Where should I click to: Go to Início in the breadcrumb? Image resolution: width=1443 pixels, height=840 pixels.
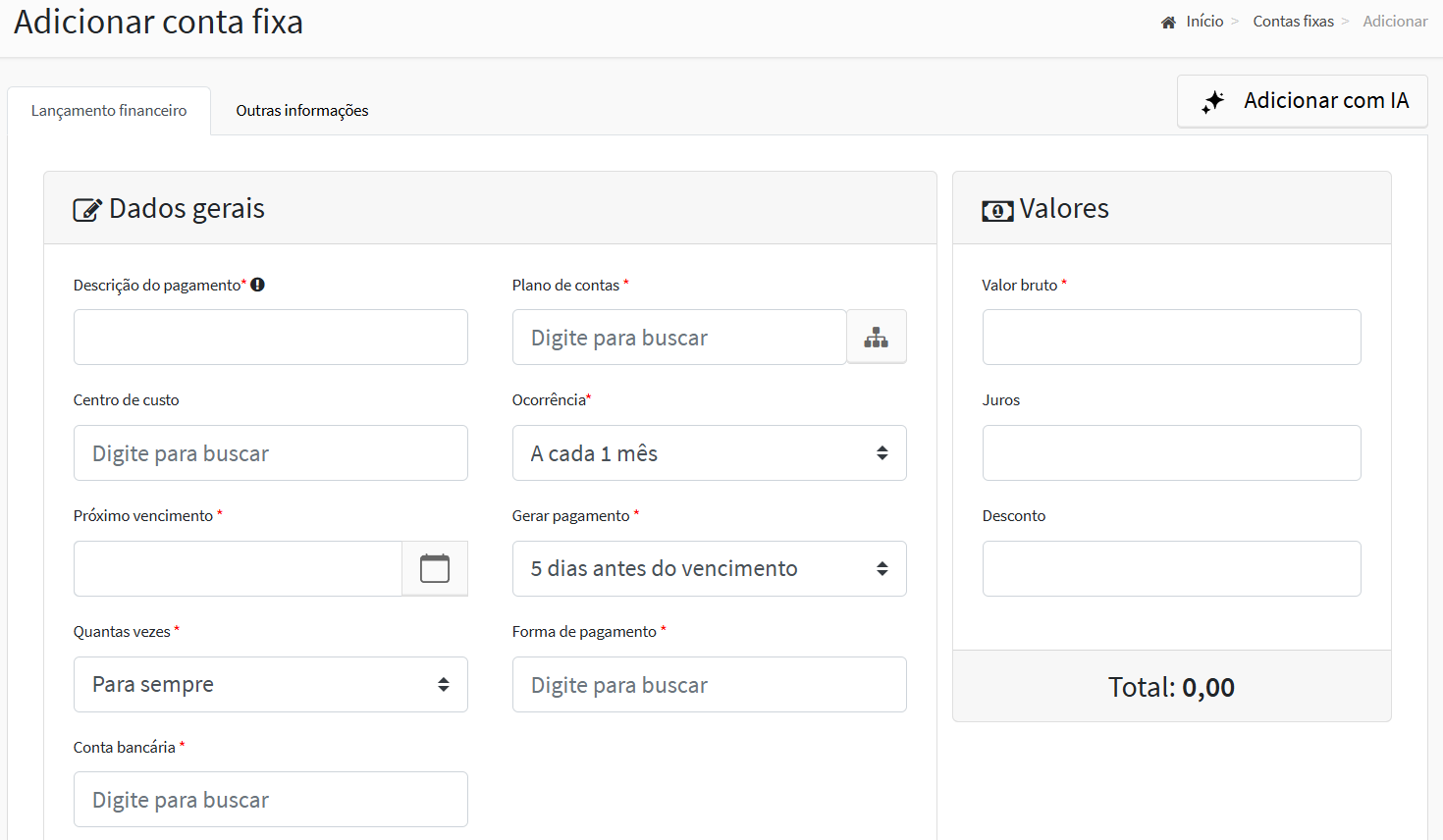pyautogui.click(x=1204, y=22)
